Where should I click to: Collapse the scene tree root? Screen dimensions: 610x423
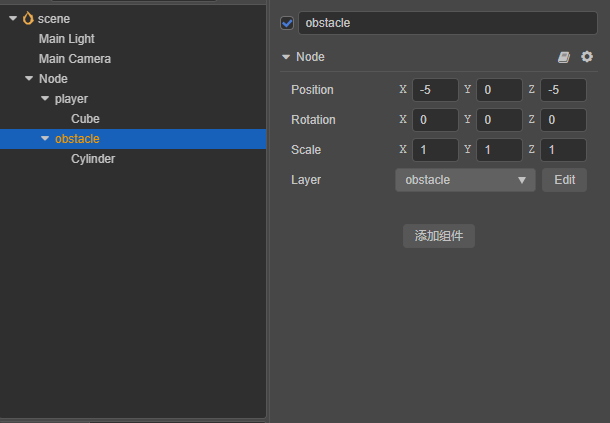click(x=12, y=19)
